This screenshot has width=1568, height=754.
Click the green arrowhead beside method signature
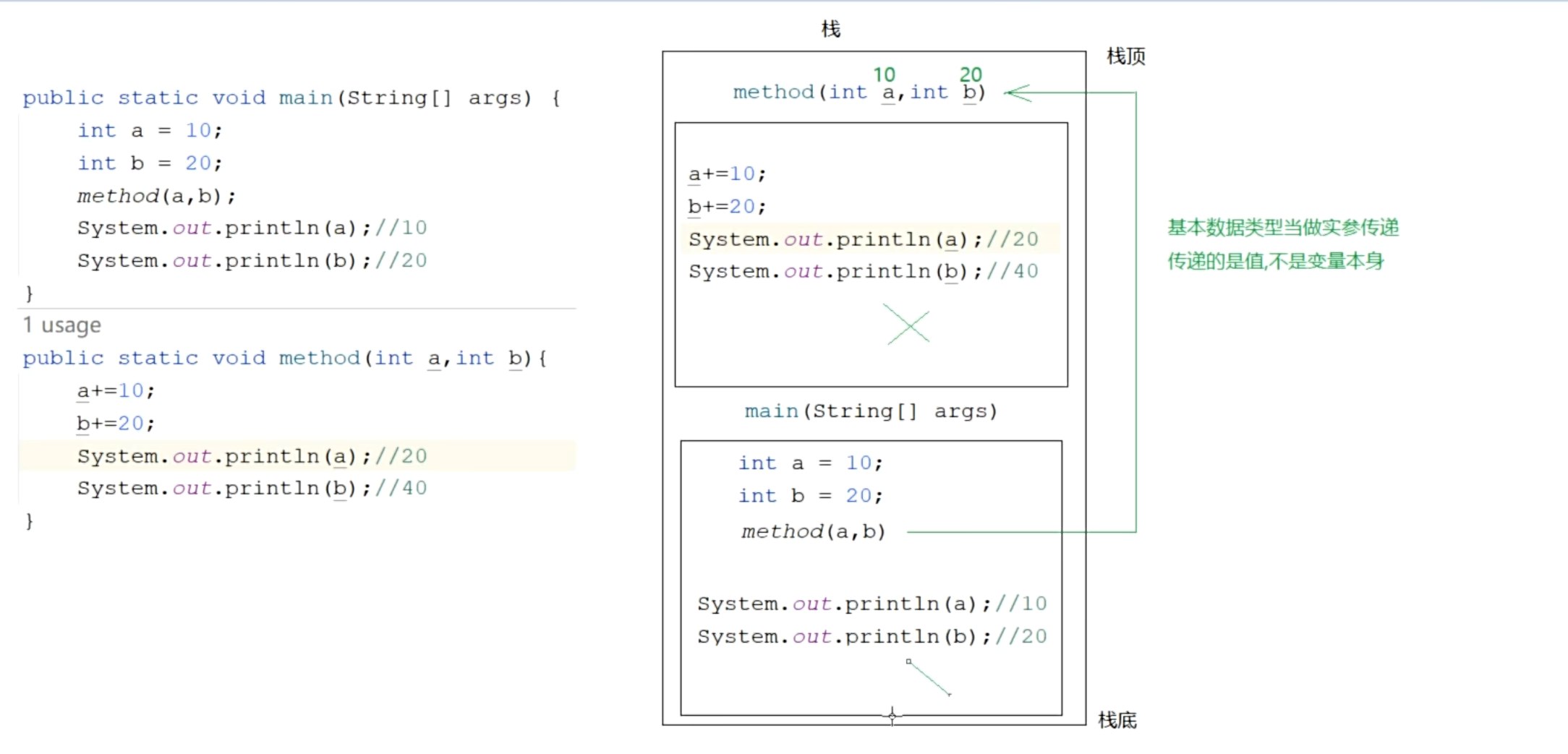click(x=1017, y=93)
